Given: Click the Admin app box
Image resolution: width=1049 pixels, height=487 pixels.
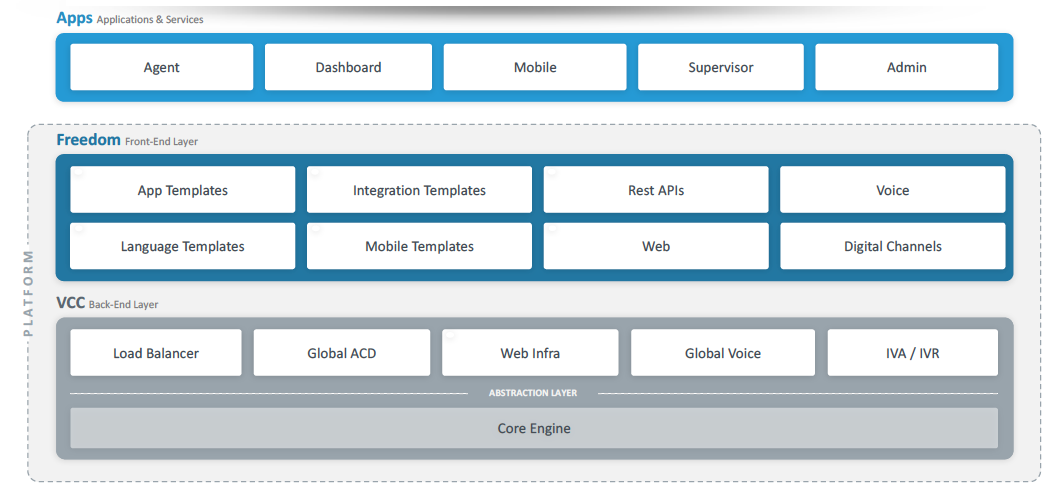Looking at the screenshot, I should 906,68.
